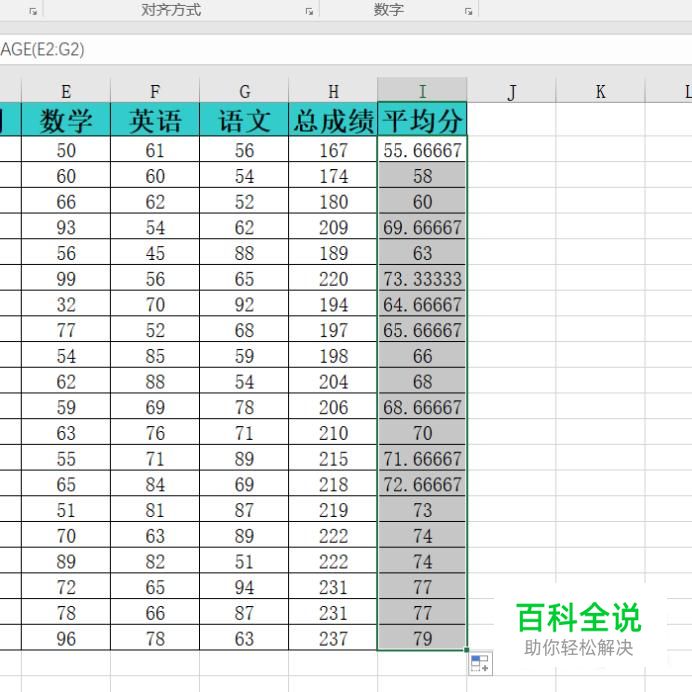This screenshot has width=692, height=692.
Task: Click total score cell 174
Action: [x=333, y=175]
